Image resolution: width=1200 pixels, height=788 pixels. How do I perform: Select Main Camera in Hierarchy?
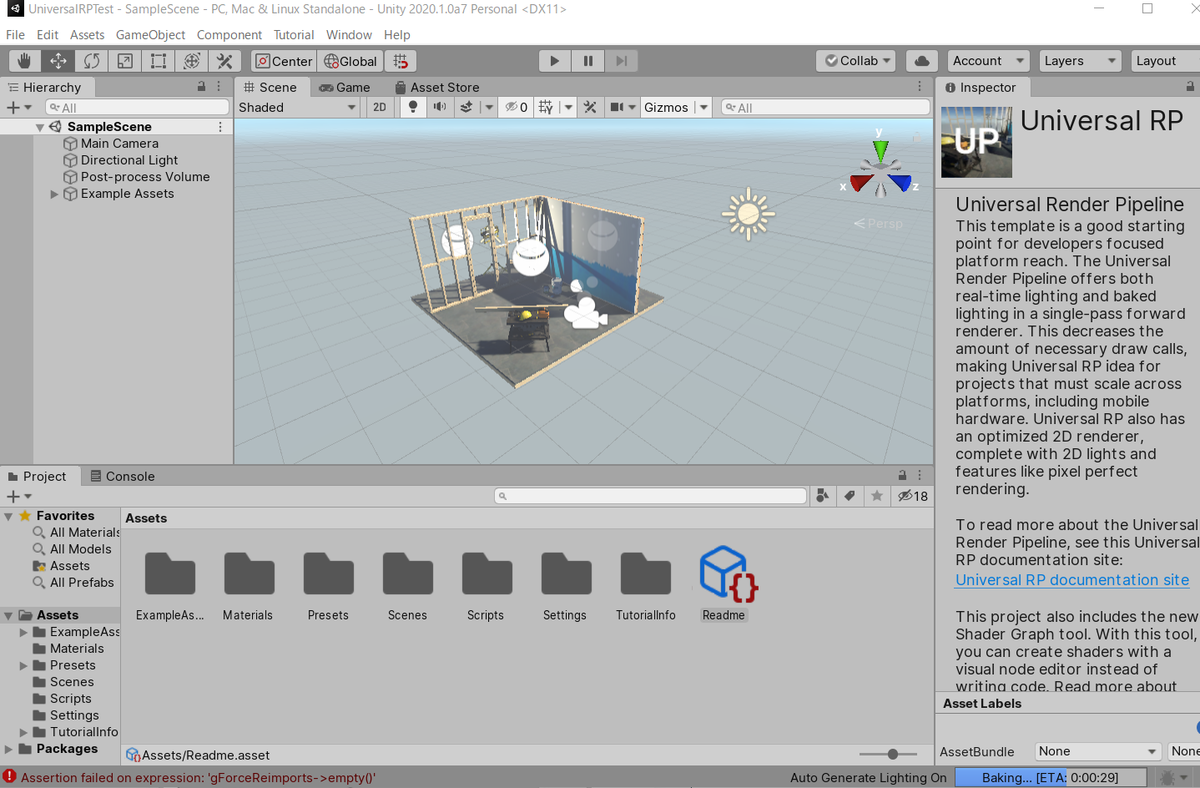(x=119, y=144)
